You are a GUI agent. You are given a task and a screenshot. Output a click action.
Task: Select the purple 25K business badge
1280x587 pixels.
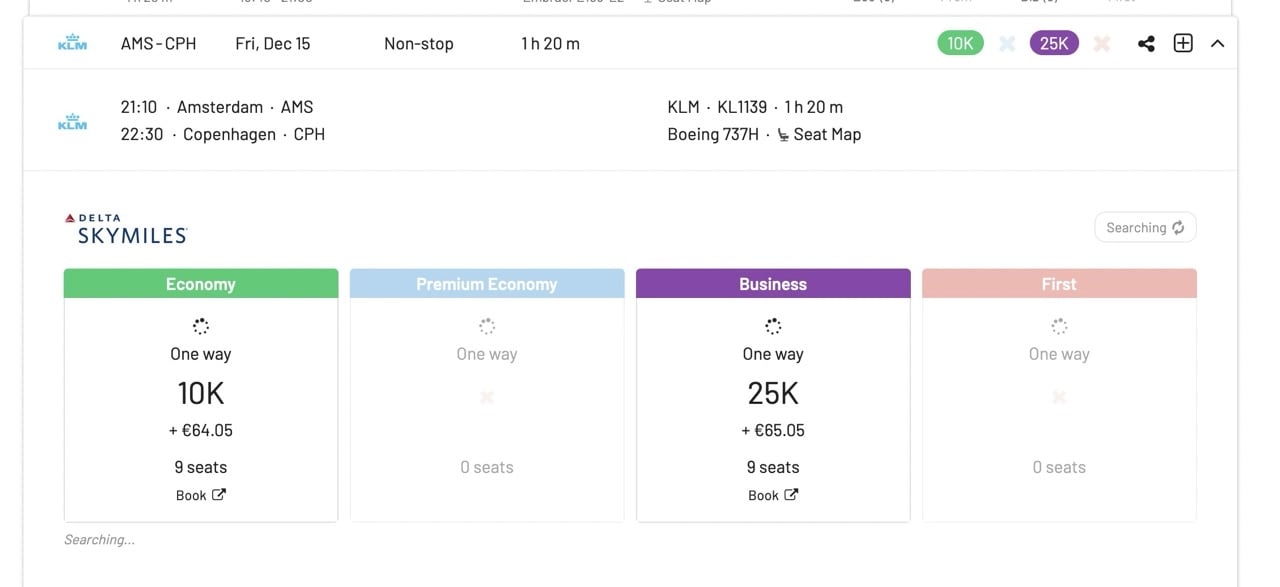1054,43
